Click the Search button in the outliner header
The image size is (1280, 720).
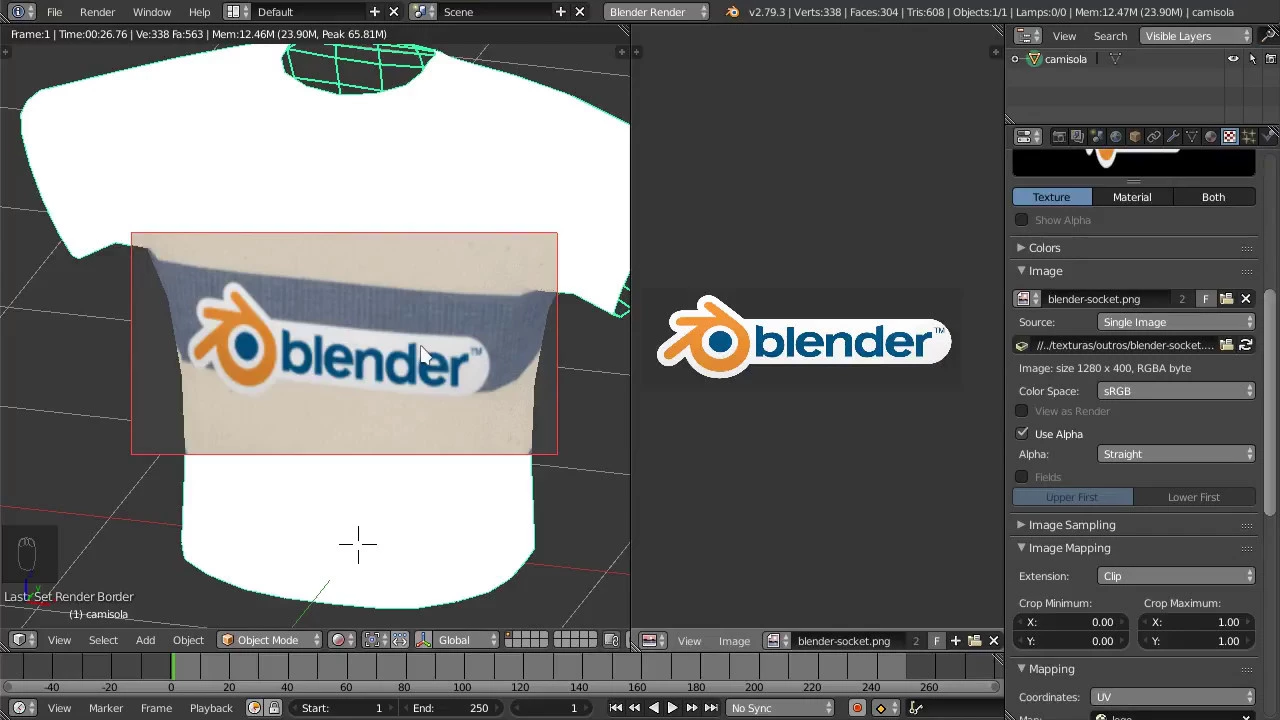[1110, 36]
